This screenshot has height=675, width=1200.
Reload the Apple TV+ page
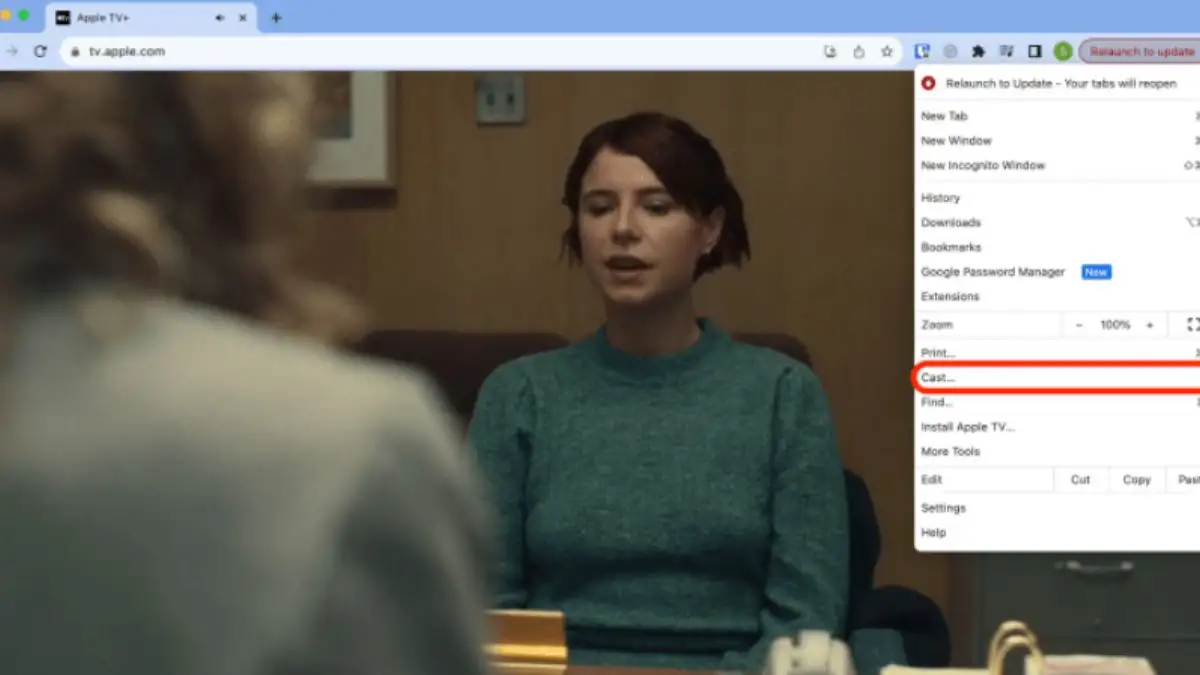(x=40, y=51)
